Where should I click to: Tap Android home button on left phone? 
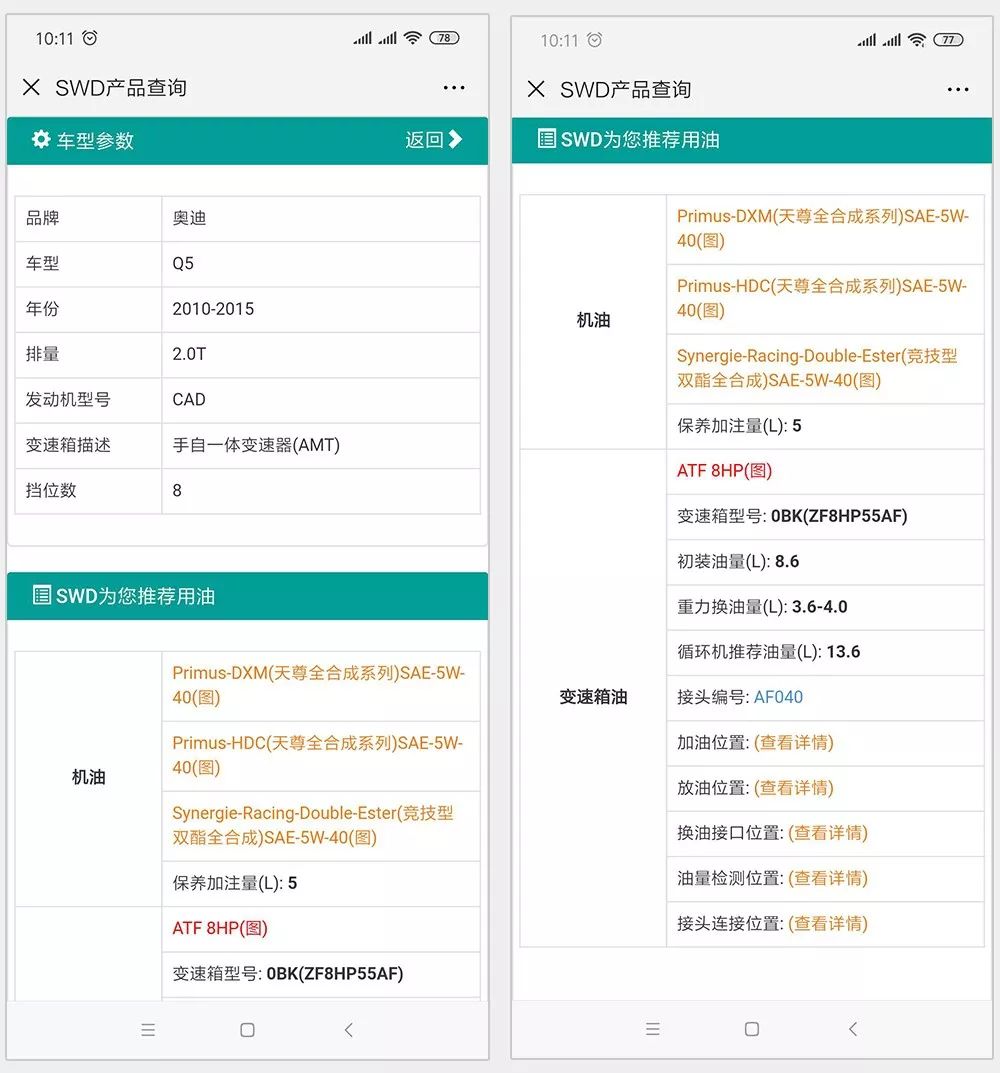247,1030
